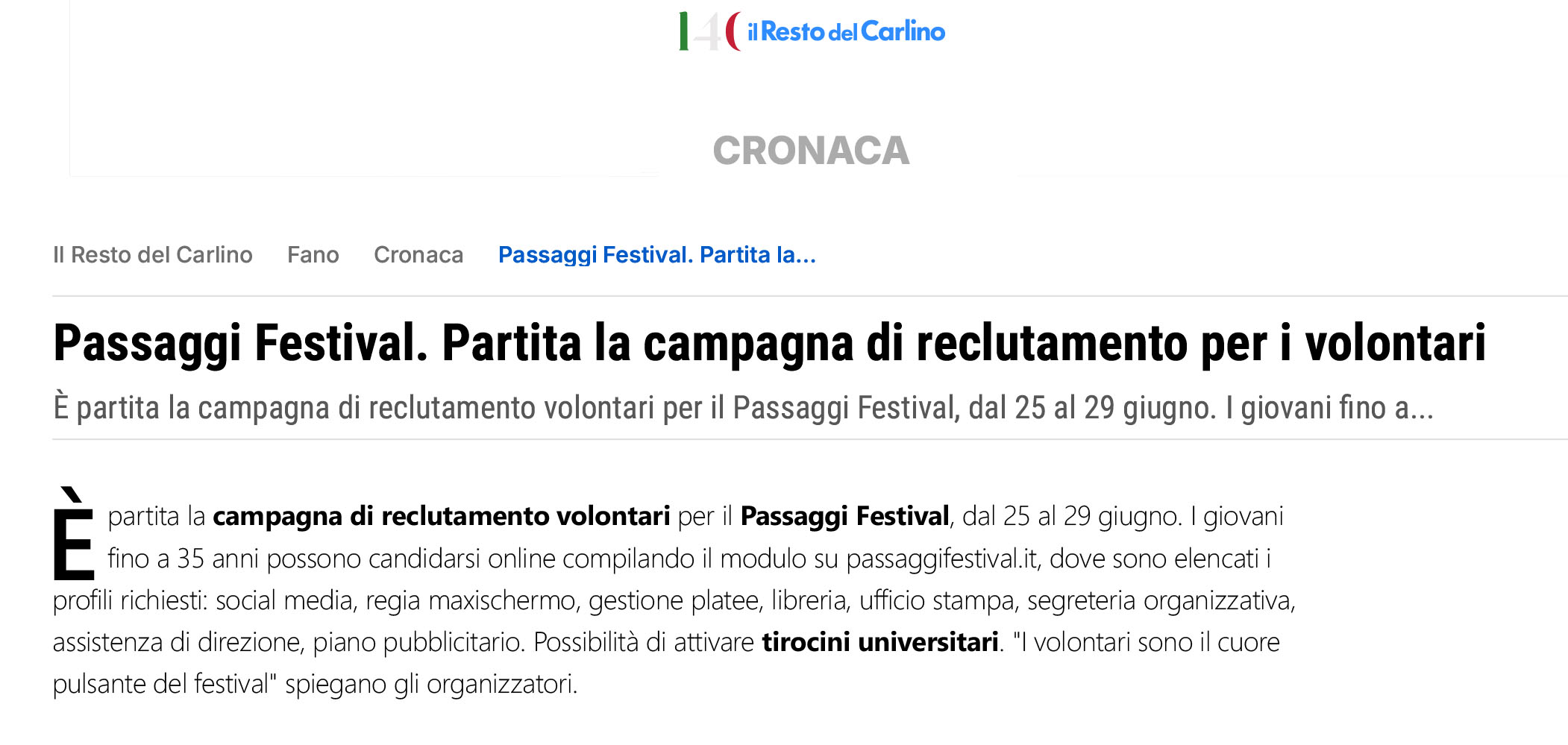Click the blue Passaggi Festival. Partita la... breadcrumb
Viewport: 1568px width, 745px height.
click(x=657, y=255)
